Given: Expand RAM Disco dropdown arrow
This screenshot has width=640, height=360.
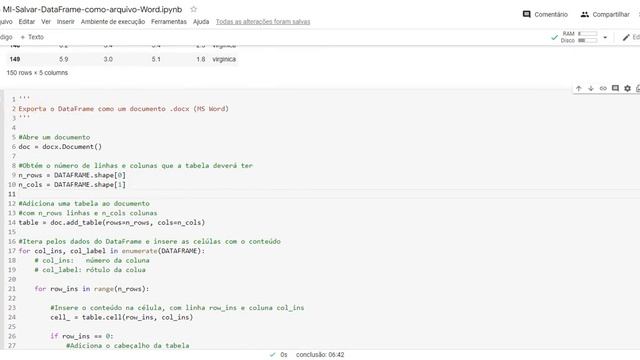Looking at the screenshot, I should coord(605,38).
